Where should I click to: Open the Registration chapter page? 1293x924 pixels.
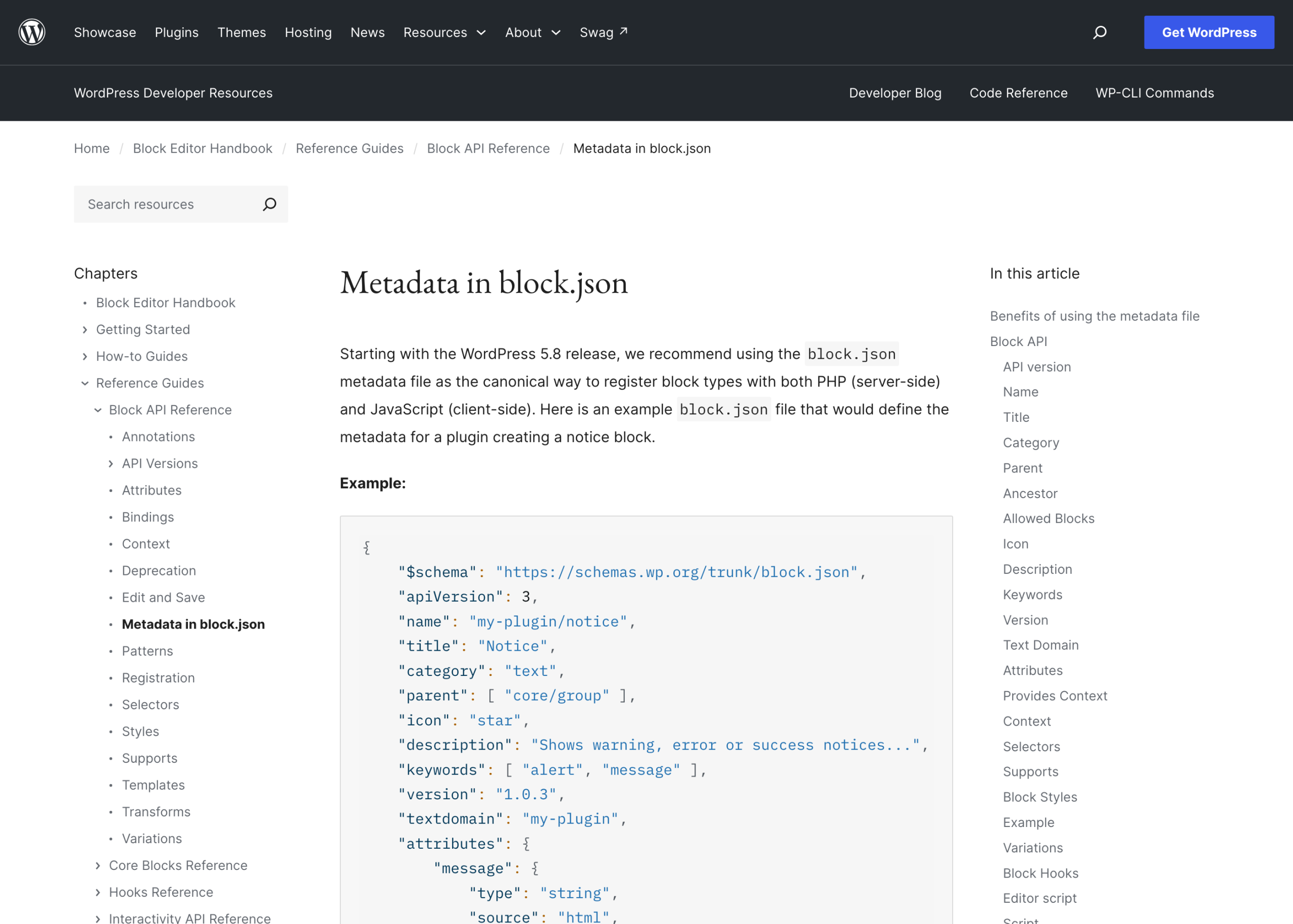point(158,677)
